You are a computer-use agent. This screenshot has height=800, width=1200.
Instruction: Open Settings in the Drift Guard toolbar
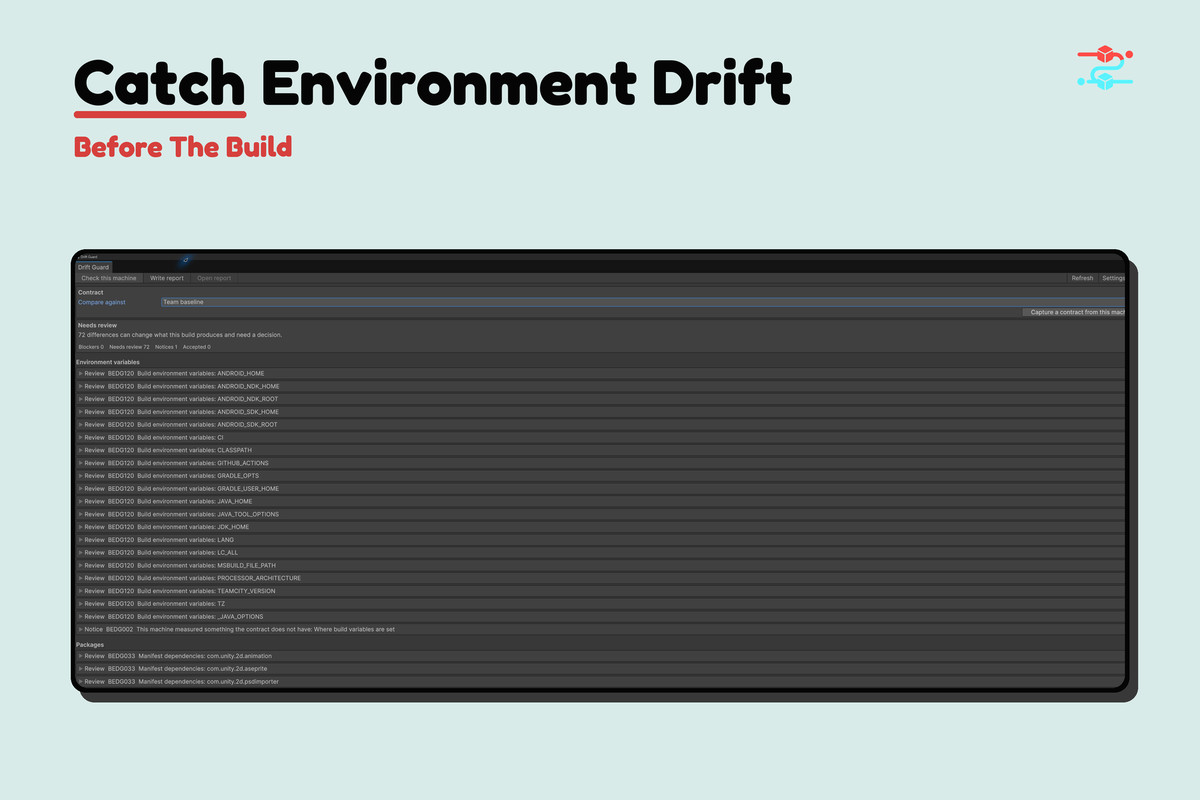click(1113, 278)
